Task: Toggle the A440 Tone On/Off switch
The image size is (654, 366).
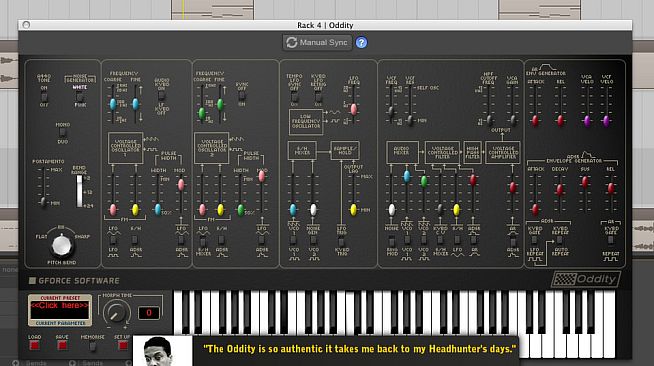Action: pos(44,97)
